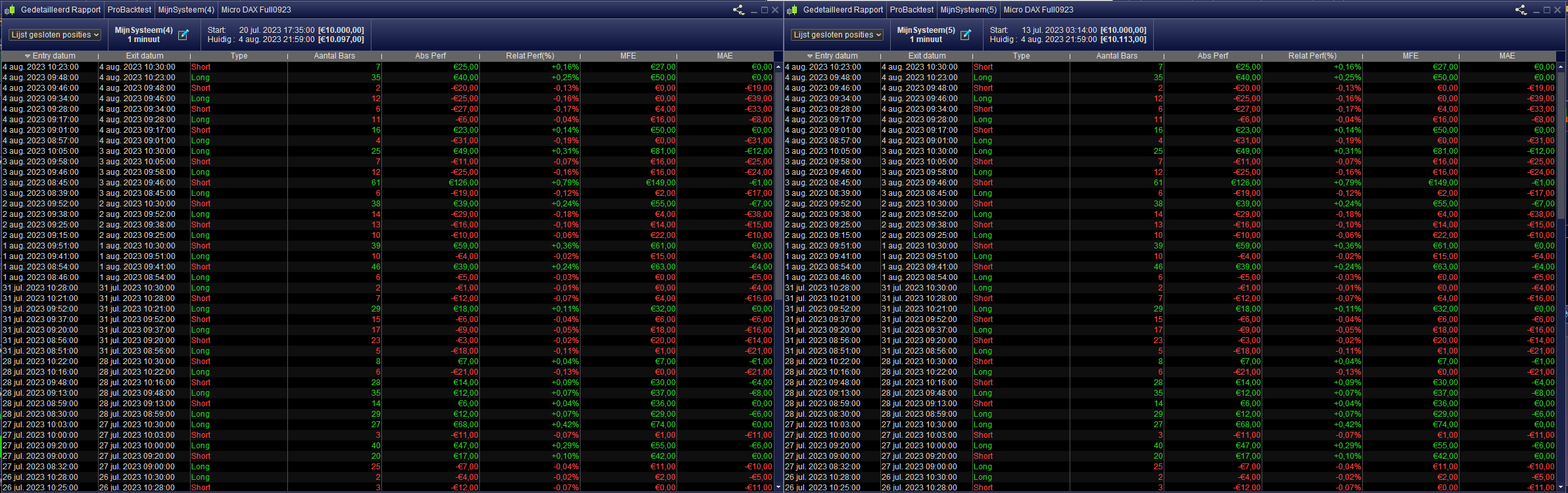1568x493 pixels.
Task: Click start date '13 jul. 2023 03:14:00'
Action: 1059,30
